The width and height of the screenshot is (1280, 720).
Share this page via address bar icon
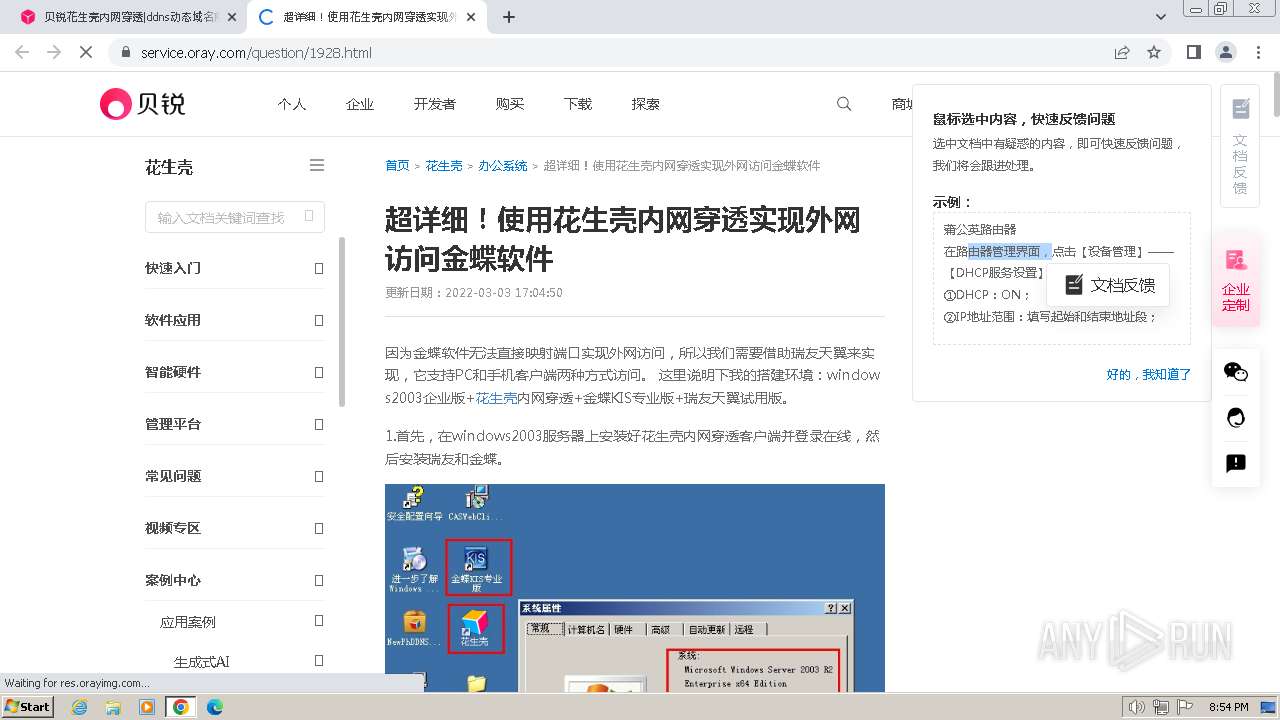tap(1122, 52)
